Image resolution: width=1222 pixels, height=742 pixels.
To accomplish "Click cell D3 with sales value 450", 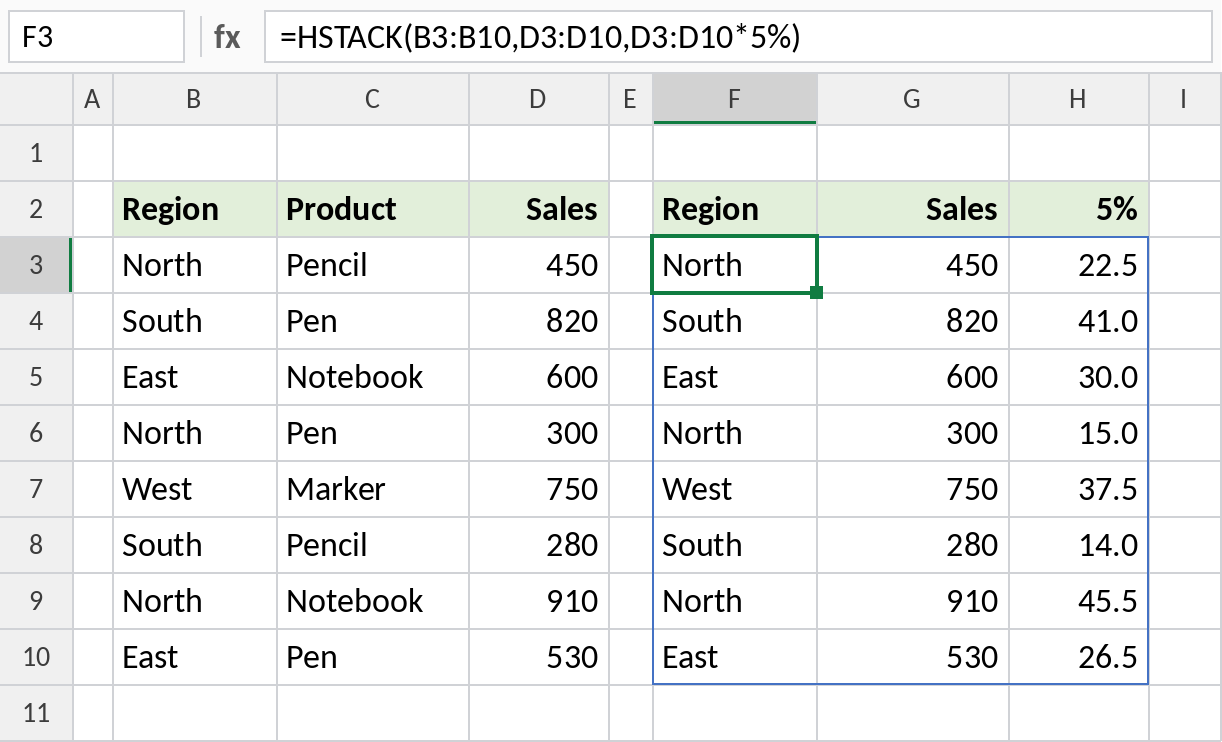I will (x=539, y=265).
